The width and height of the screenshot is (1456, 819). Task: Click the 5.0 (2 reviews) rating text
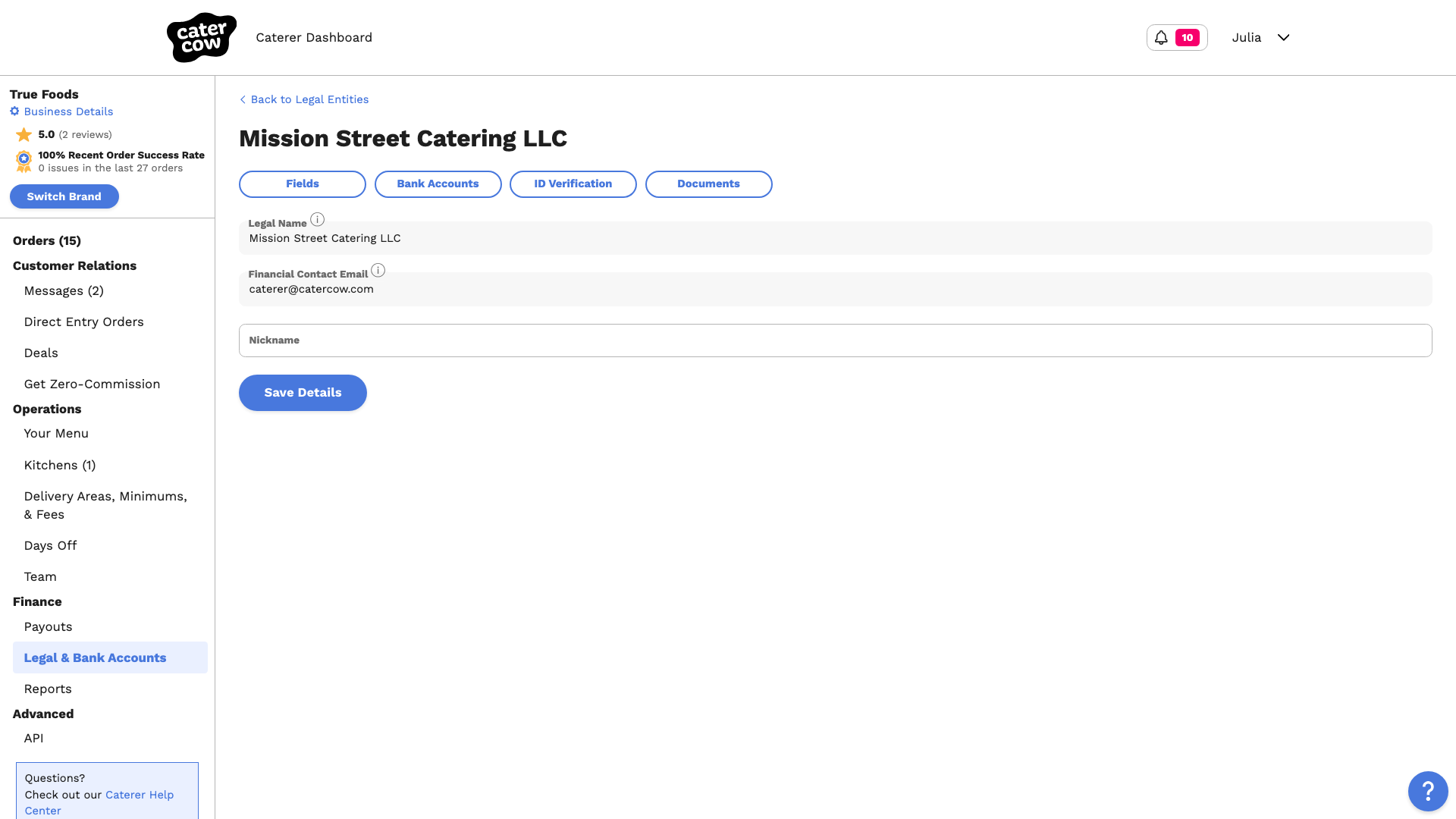tap(75, 135)
